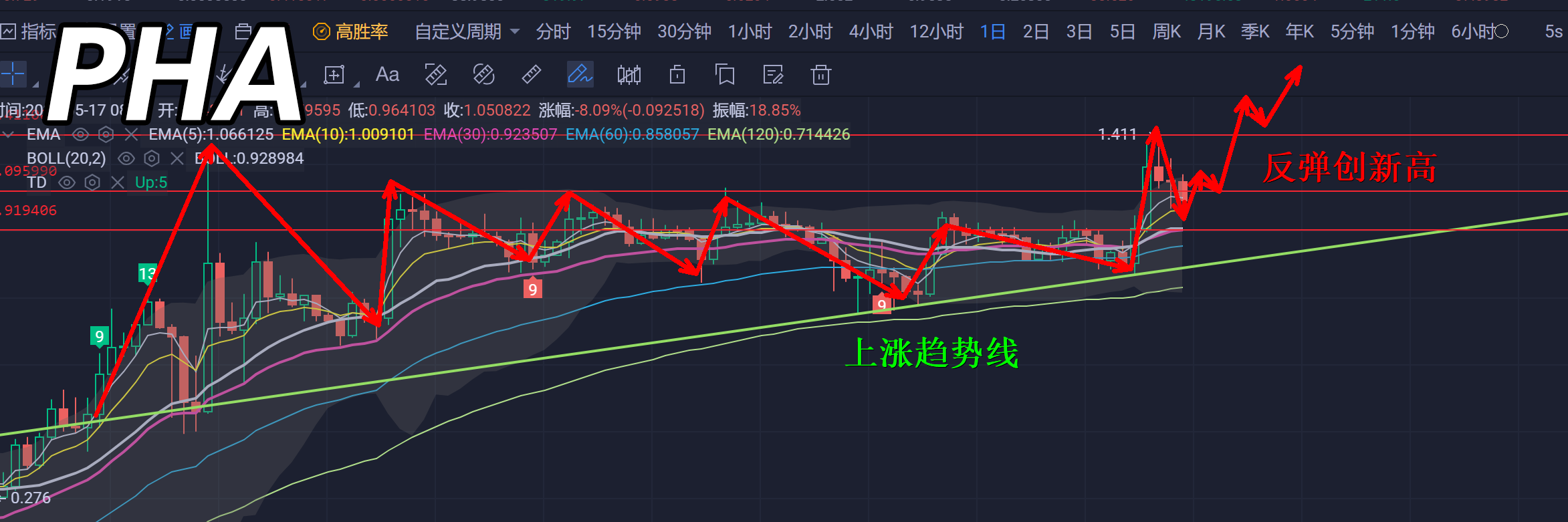Screen dimensions: 1568x522
Task: Click the 0.276 low price label
Action: click(x=31, y=498)
